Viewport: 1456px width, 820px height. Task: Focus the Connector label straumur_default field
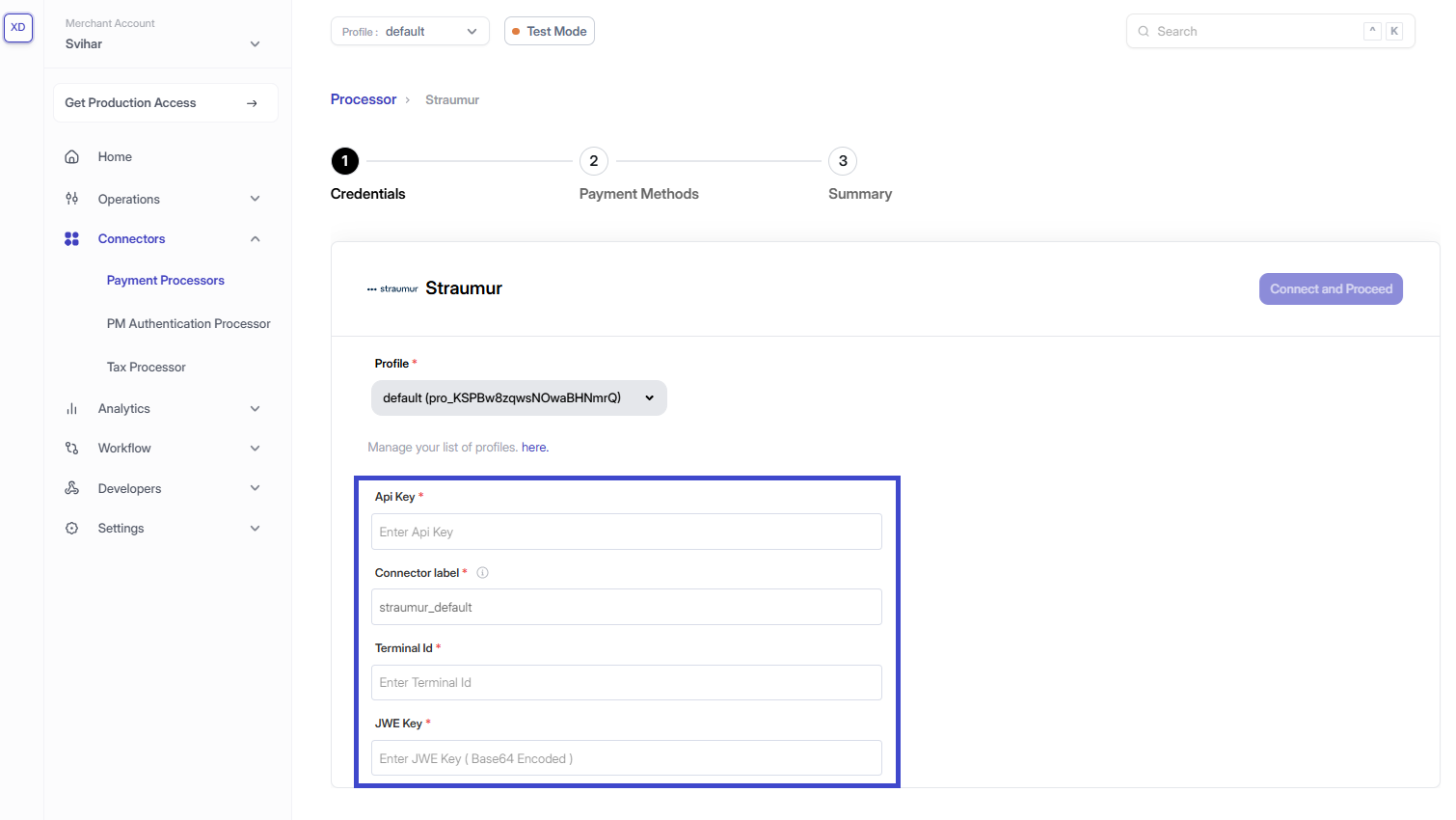point(627,607)
